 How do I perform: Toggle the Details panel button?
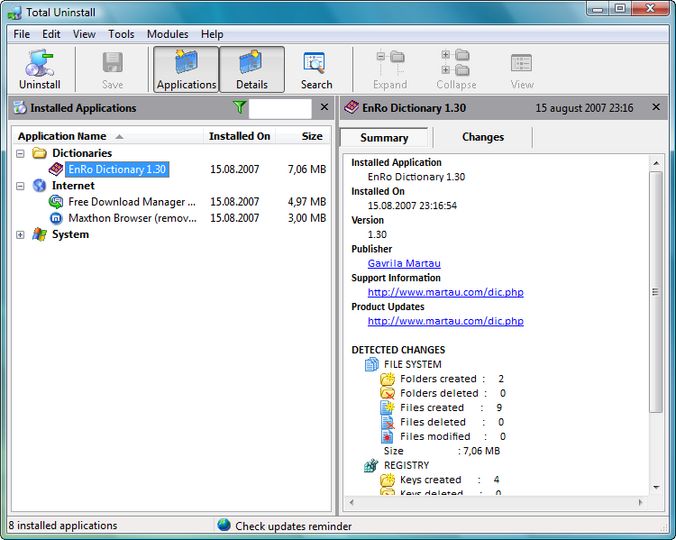(252, 69)
